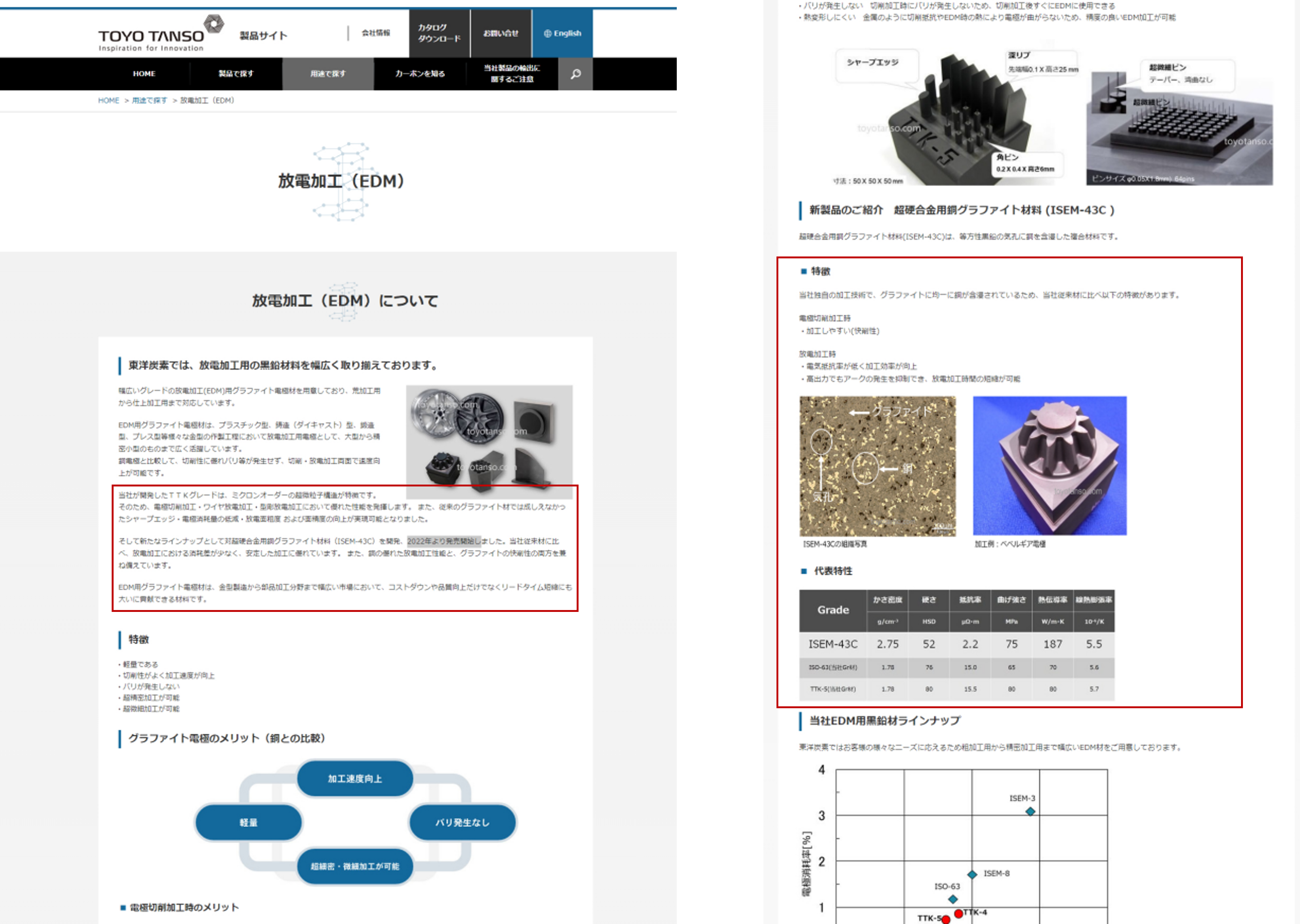Click the 187 thermal conductivity value
This screenshot has width=1300, height=924.
pyautogui.click(x=1052, y=644)
